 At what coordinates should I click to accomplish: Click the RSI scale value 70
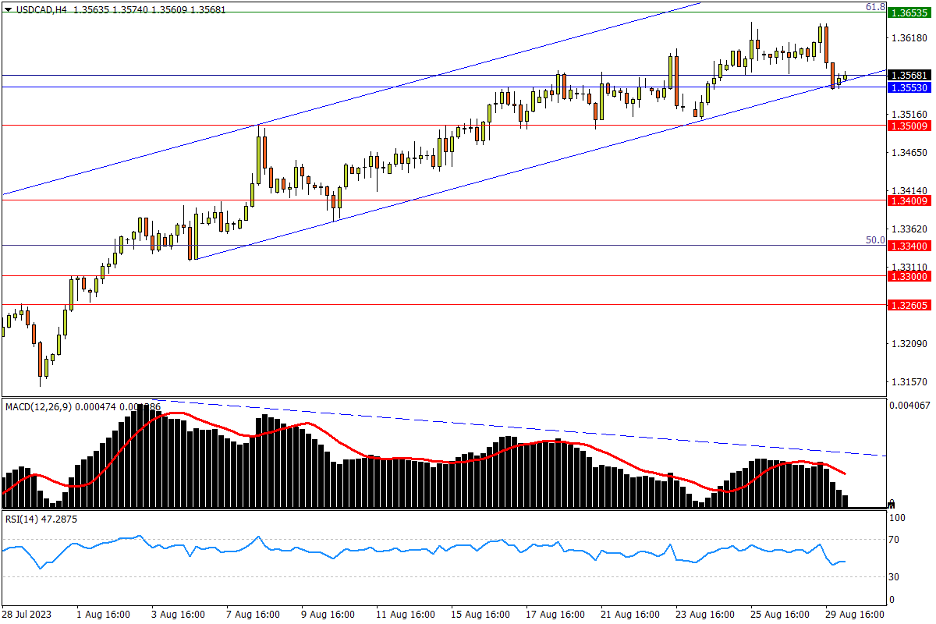click(897, 540)
